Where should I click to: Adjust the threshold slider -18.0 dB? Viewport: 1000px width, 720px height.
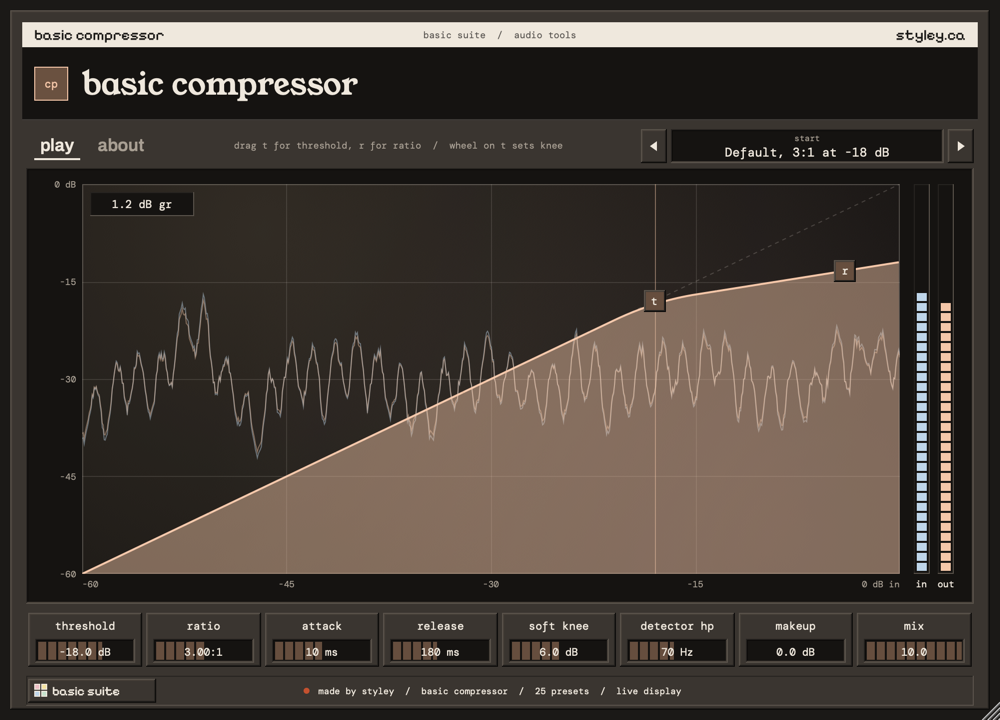tap(85, 652)
